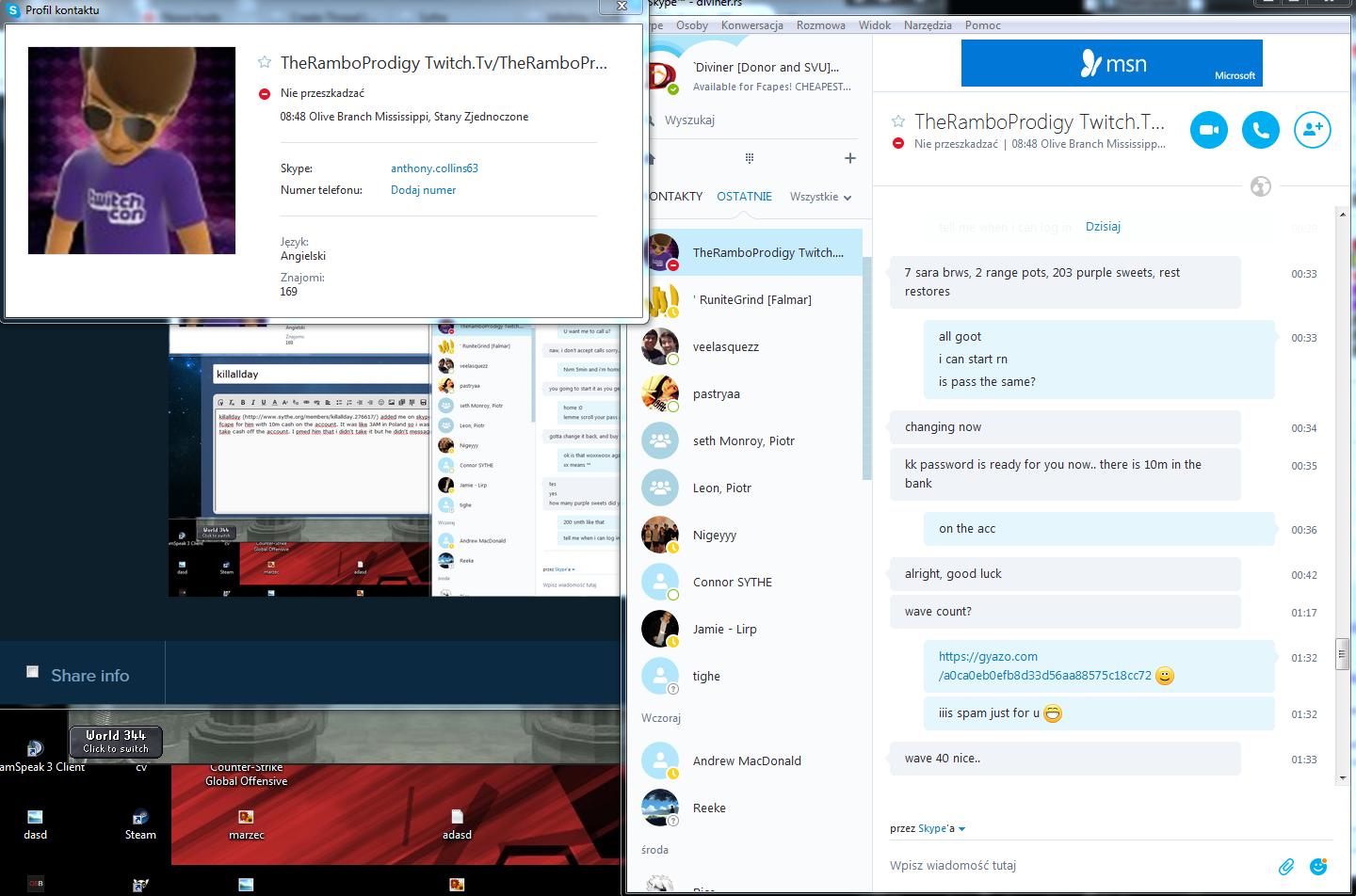Click the home icon under search
The image size is (1356, 896).
[x=650, y=158]
